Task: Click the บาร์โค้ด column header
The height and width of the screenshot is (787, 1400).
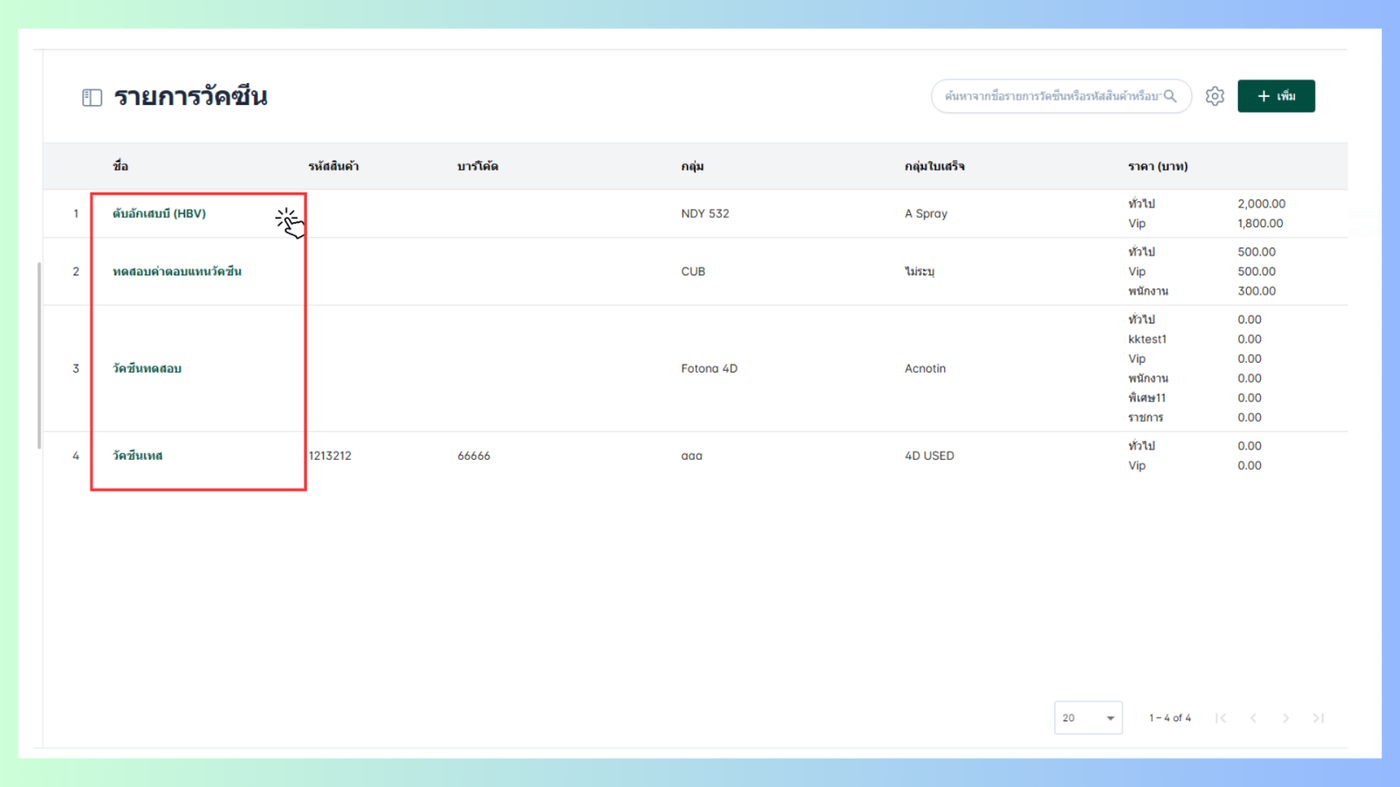Action: [x=477, y=166]
